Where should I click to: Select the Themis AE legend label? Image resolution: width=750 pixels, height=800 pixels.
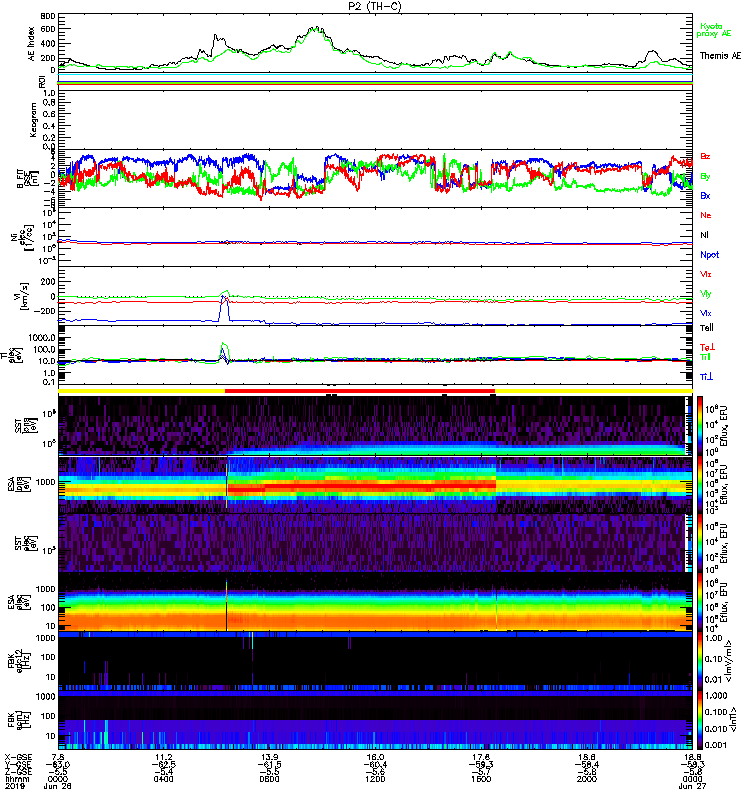click(720, 56)
